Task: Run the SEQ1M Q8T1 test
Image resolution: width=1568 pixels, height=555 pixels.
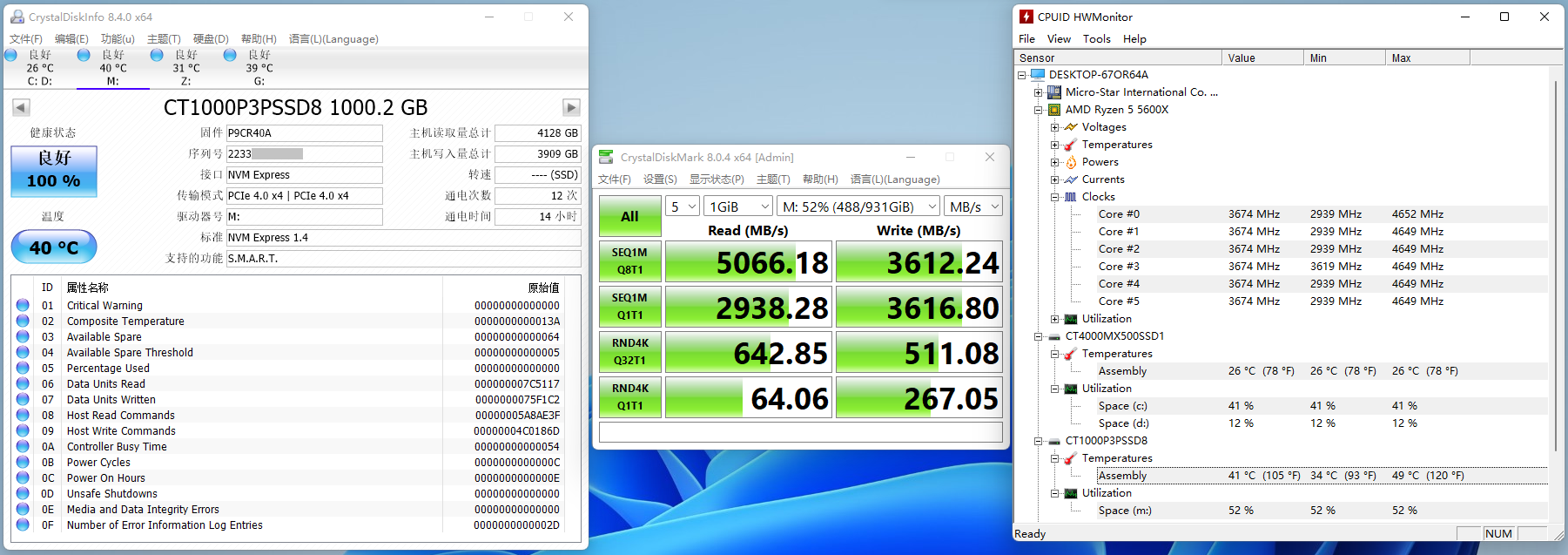Action: point(630,261)
